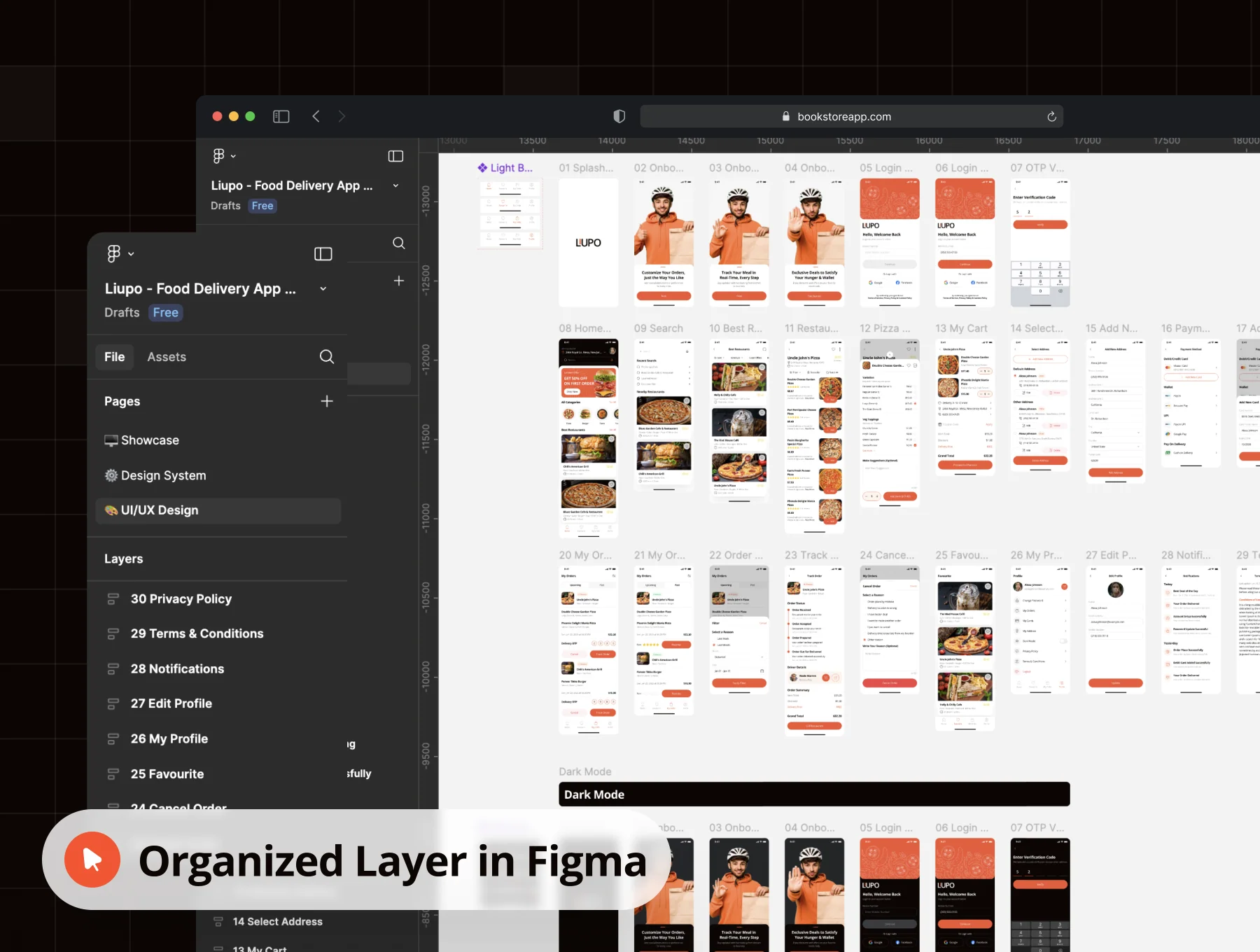Select the 25 Favourite frame on canvas
Image resolution: width=1260 pixels, height=952 pixels.
[x=965, y=648]
